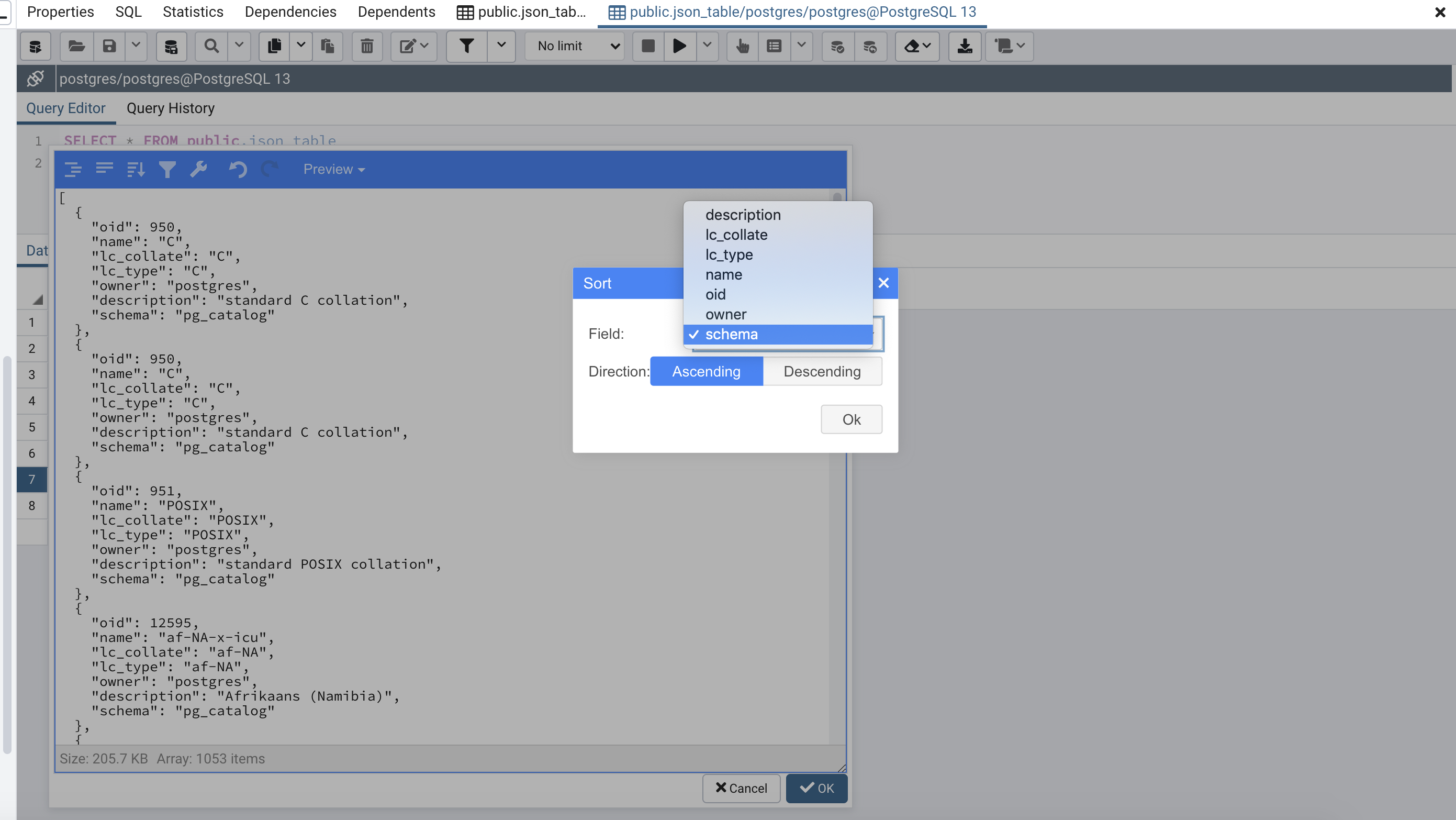
Task: Click the Download results icon in toolbar
Action: tap(964, 46)
